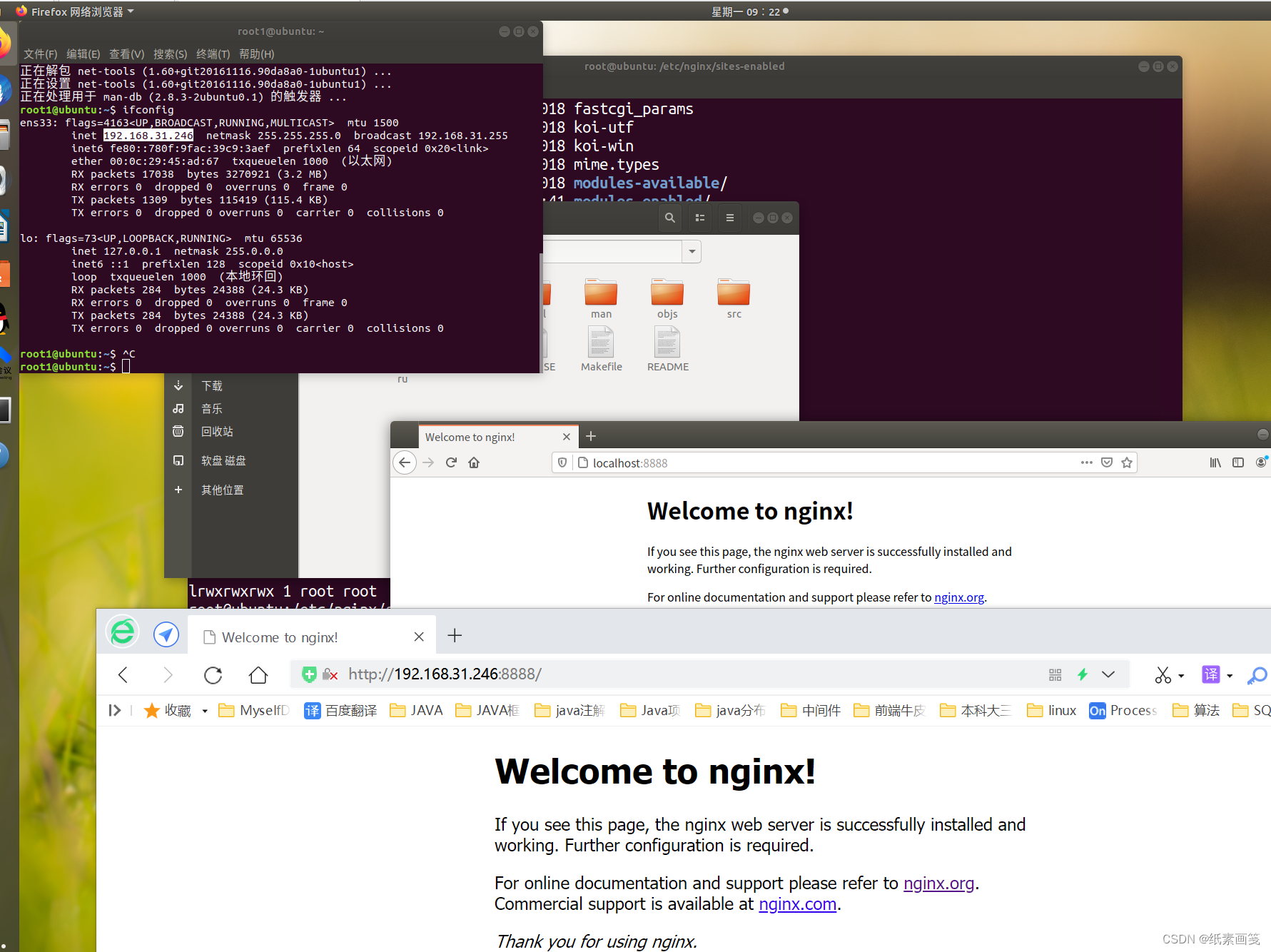
Task: Click the purple translate icon
Action: click(x=1211, y=674)
